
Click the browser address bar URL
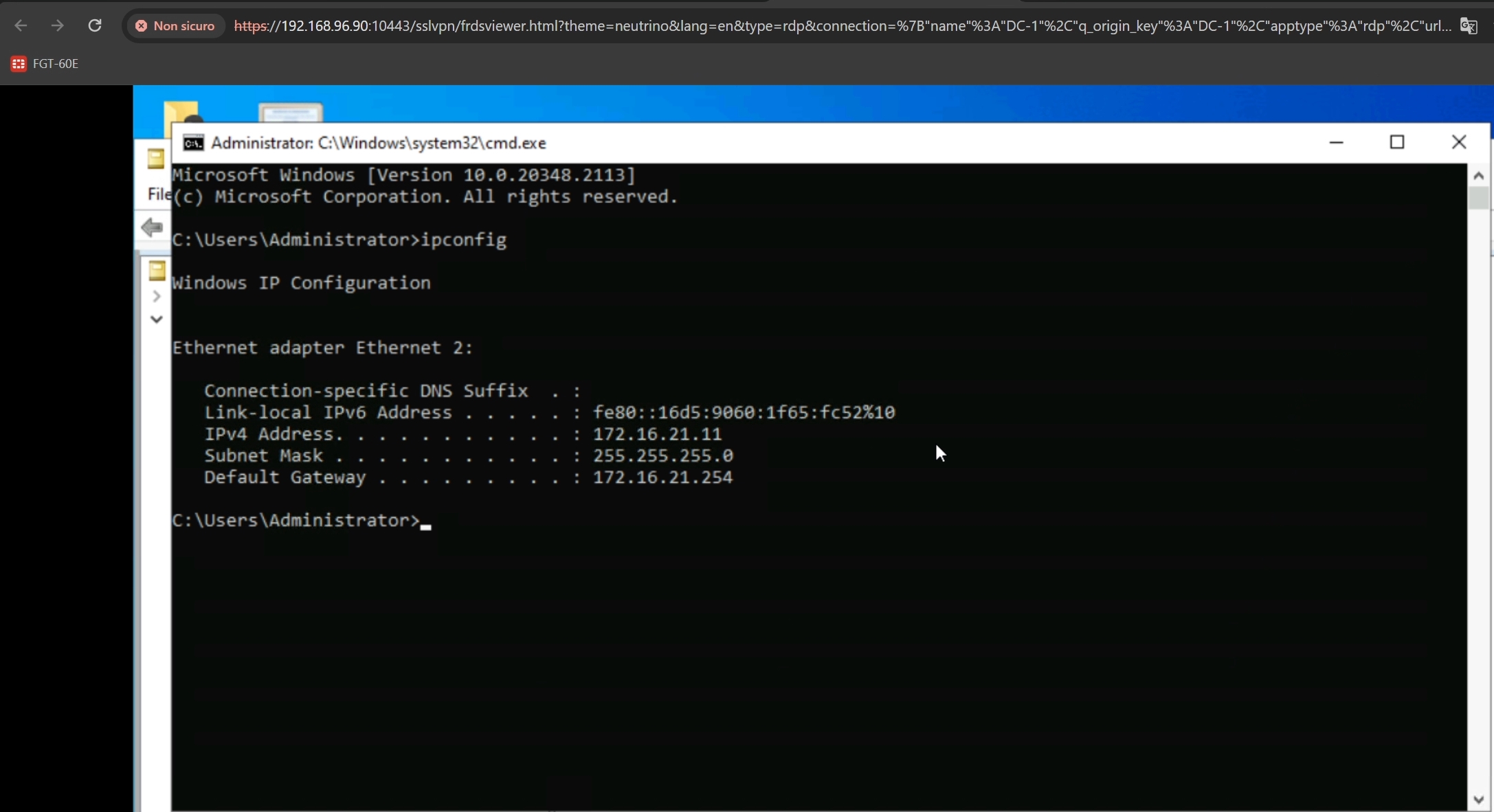[843, 25]
